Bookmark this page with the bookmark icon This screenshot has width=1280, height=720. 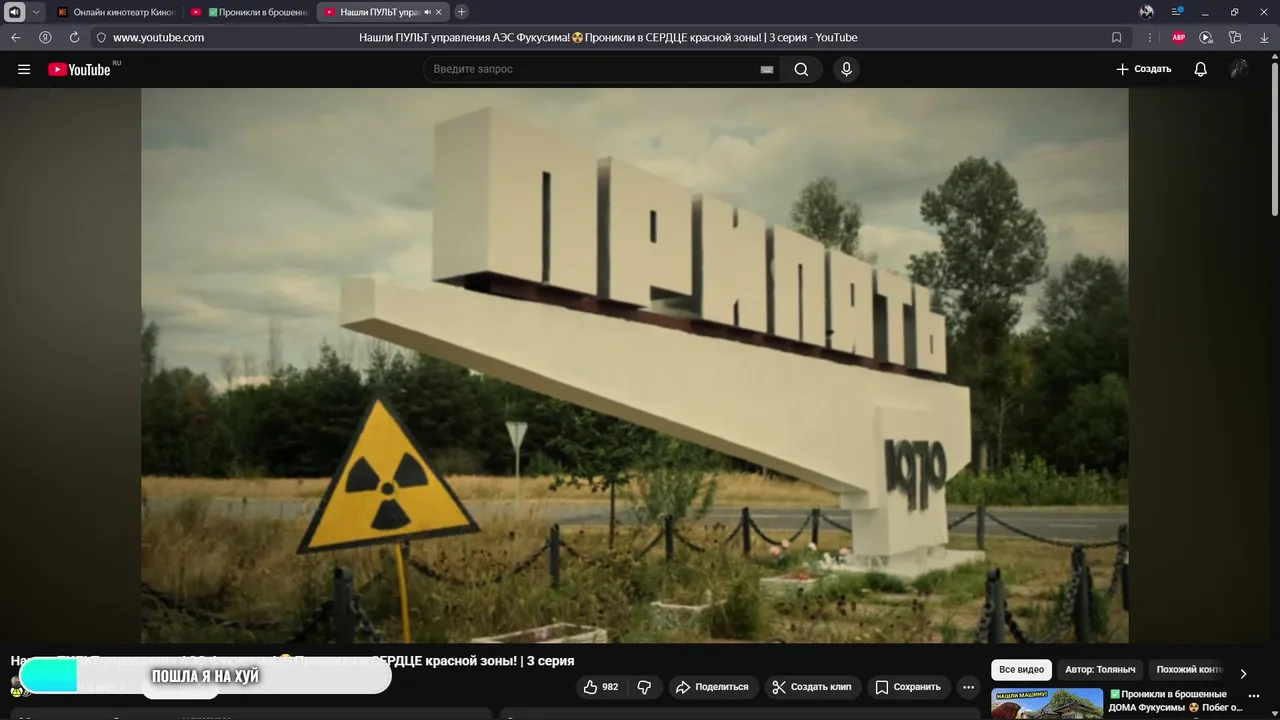(x=1117, y=37)
